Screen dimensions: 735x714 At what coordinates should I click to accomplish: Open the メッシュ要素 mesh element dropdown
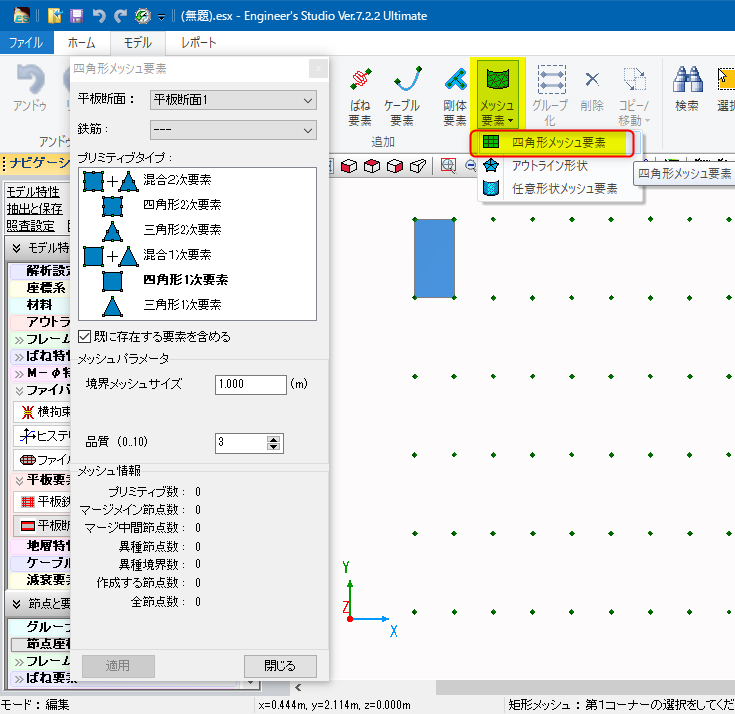(497, 95)
